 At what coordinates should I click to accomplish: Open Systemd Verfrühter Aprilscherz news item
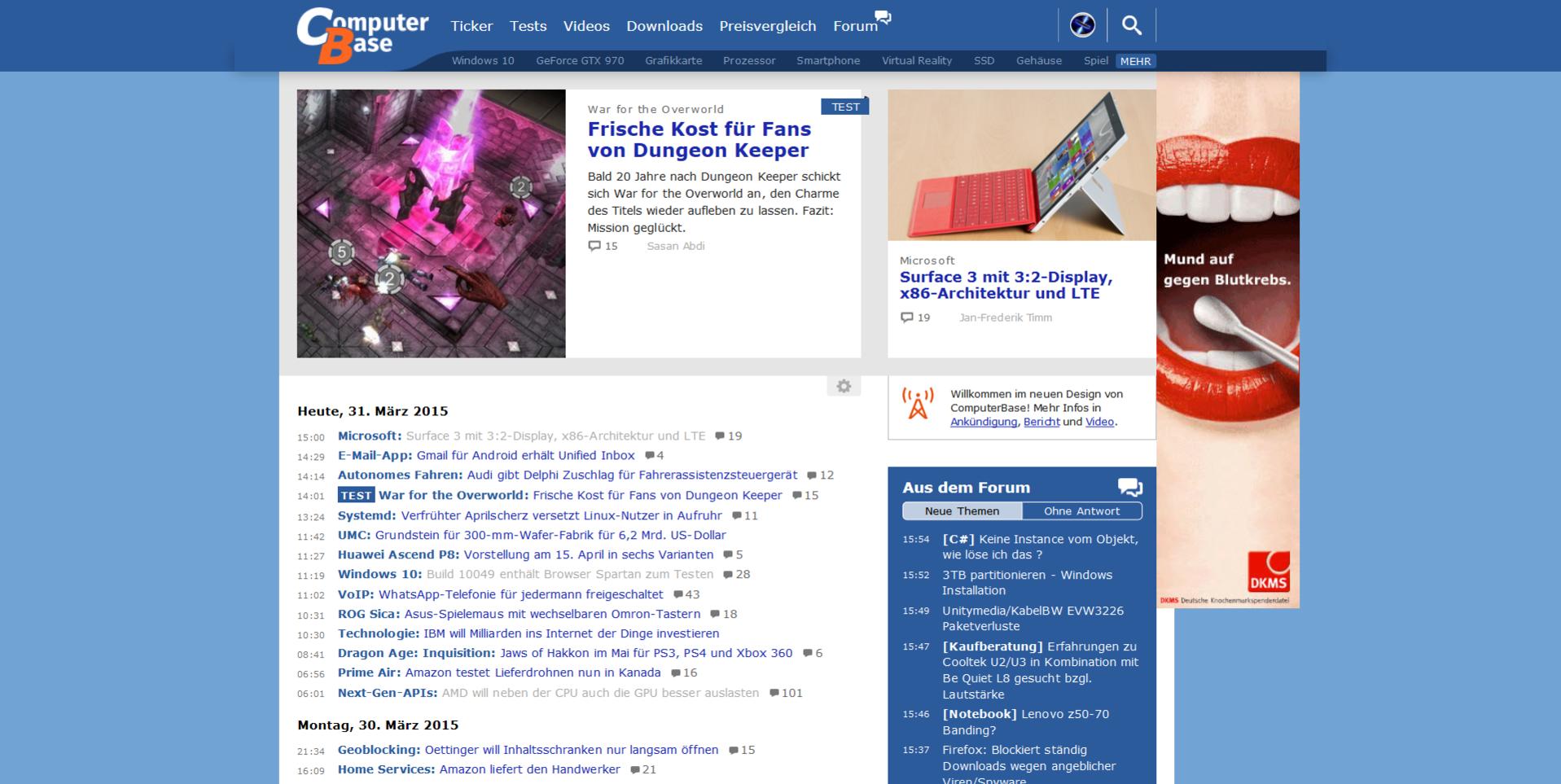click(561, 516)
